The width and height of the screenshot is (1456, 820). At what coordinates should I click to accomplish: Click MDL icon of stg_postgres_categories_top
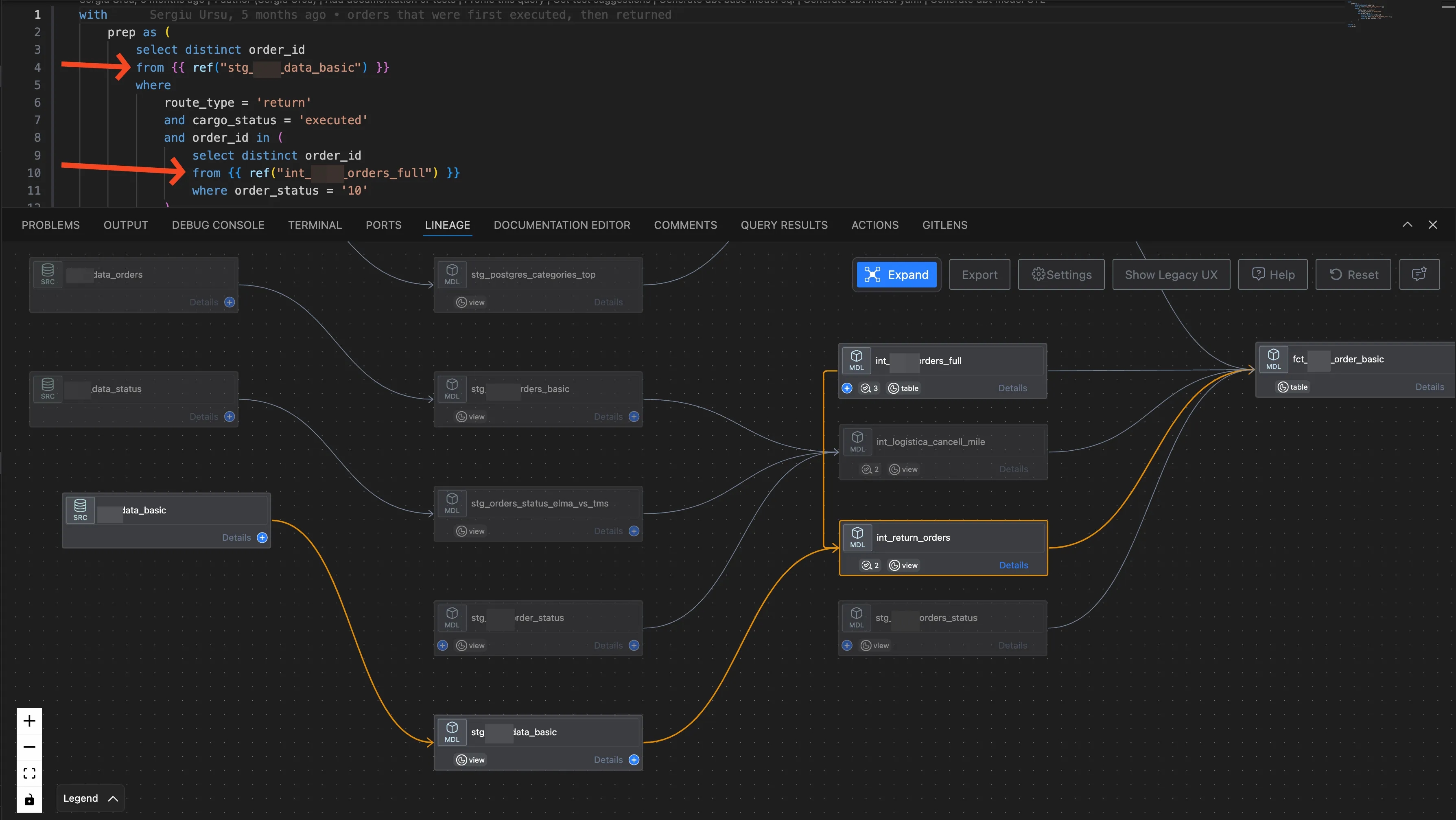[452, 275]
